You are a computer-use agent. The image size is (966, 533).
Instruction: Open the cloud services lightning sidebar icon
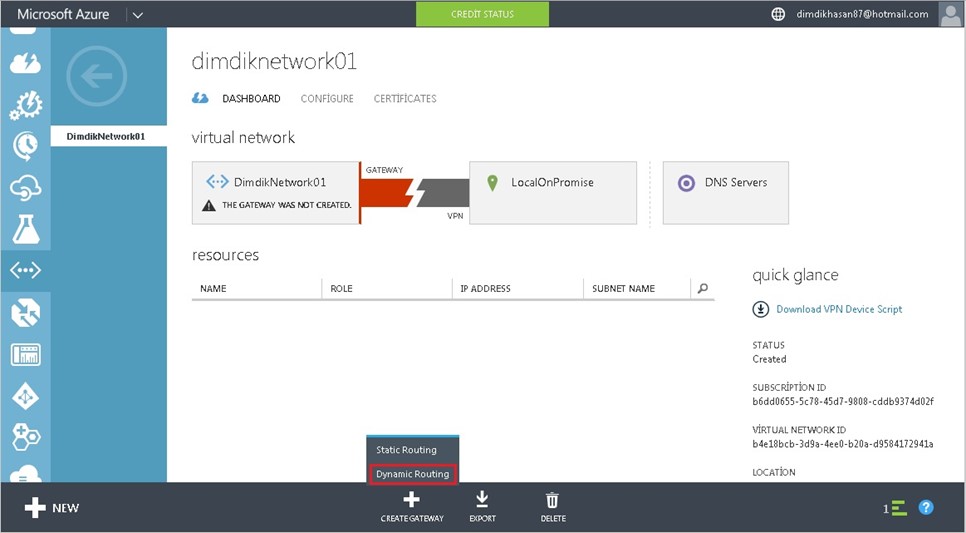tap(25, 63)
